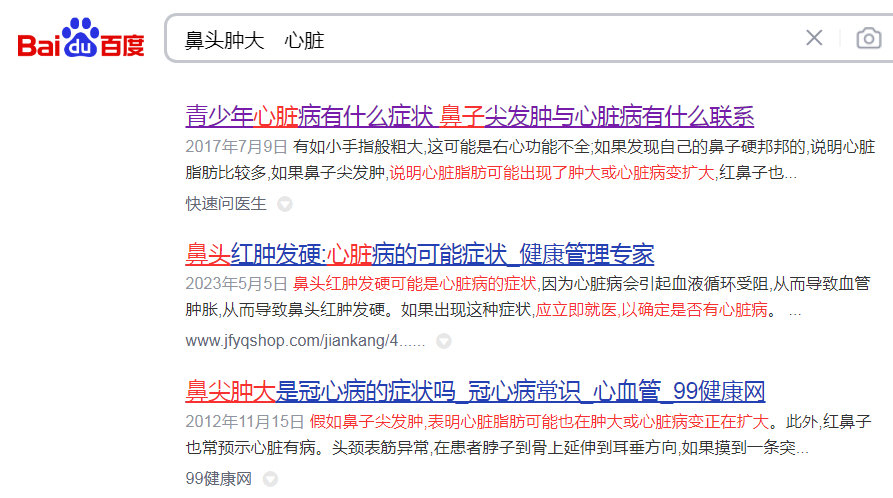Expand the arrow next to 快速问医生

tap(285, 204)
